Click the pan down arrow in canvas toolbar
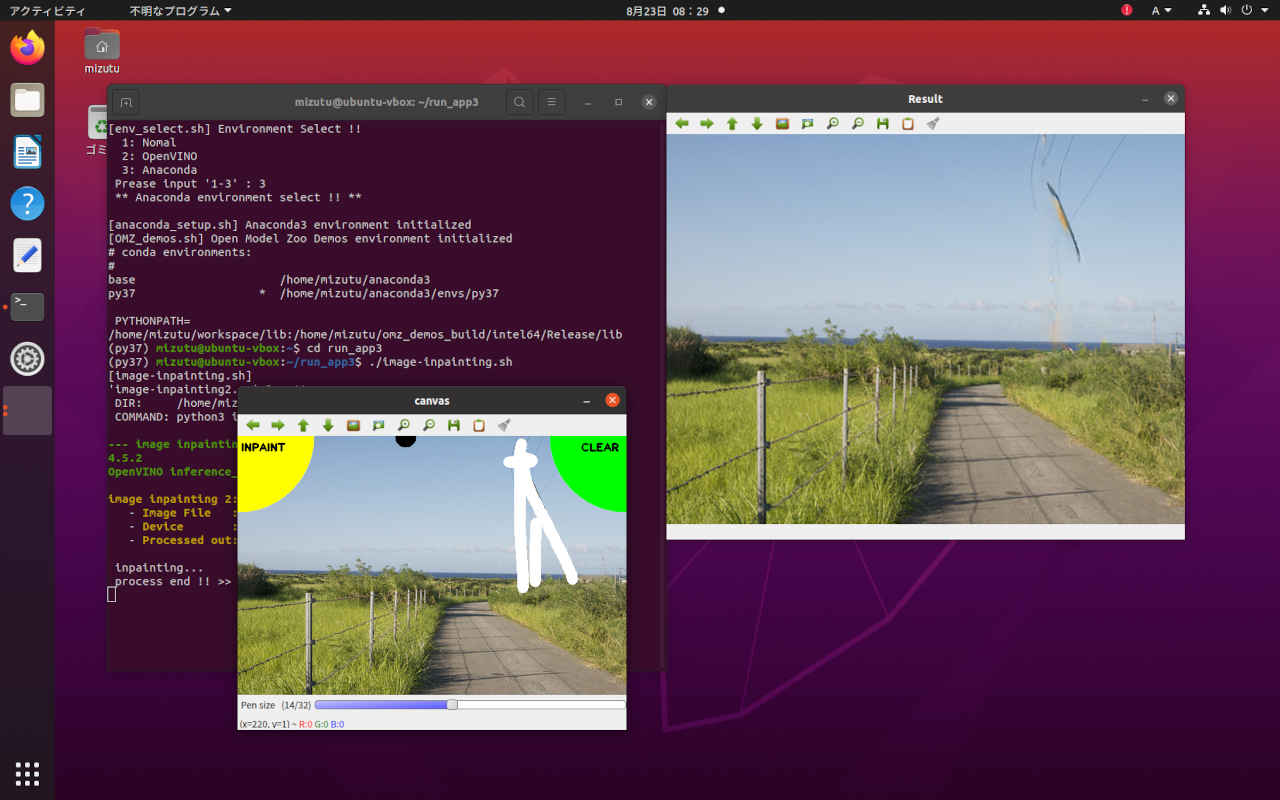This screenshot has width=1280, height=800. click(x=328, y=425)
